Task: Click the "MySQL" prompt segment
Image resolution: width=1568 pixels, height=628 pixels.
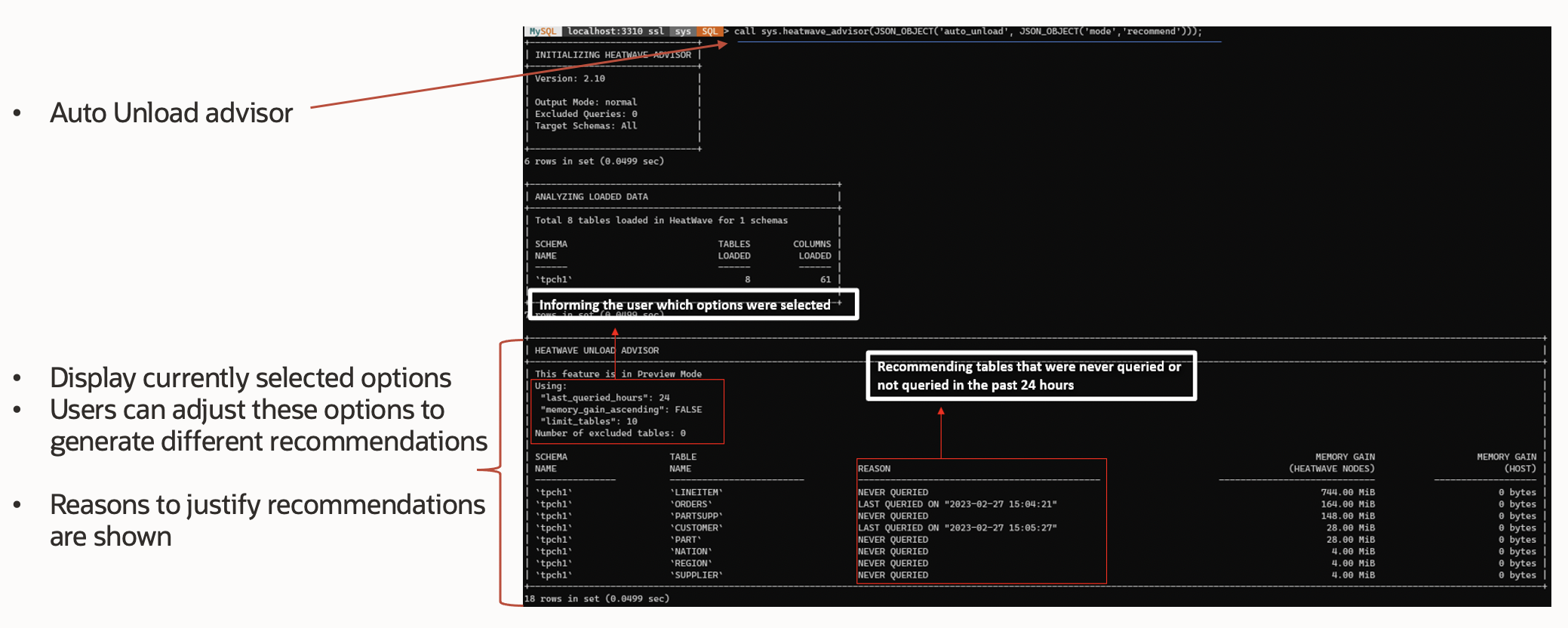Action: coord(543,32)
